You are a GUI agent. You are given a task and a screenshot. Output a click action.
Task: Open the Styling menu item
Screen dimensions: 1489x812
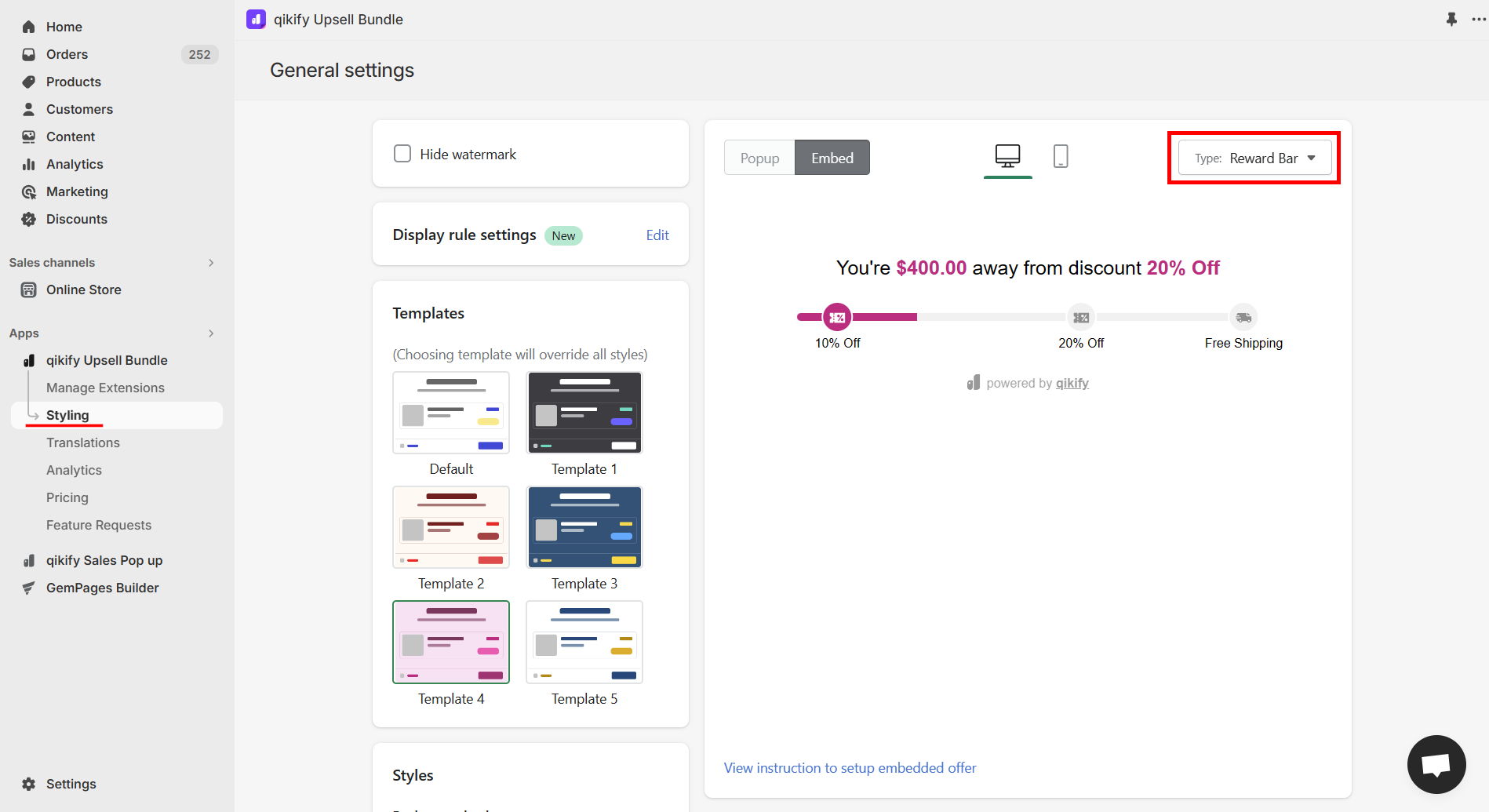tap(117, 415)
